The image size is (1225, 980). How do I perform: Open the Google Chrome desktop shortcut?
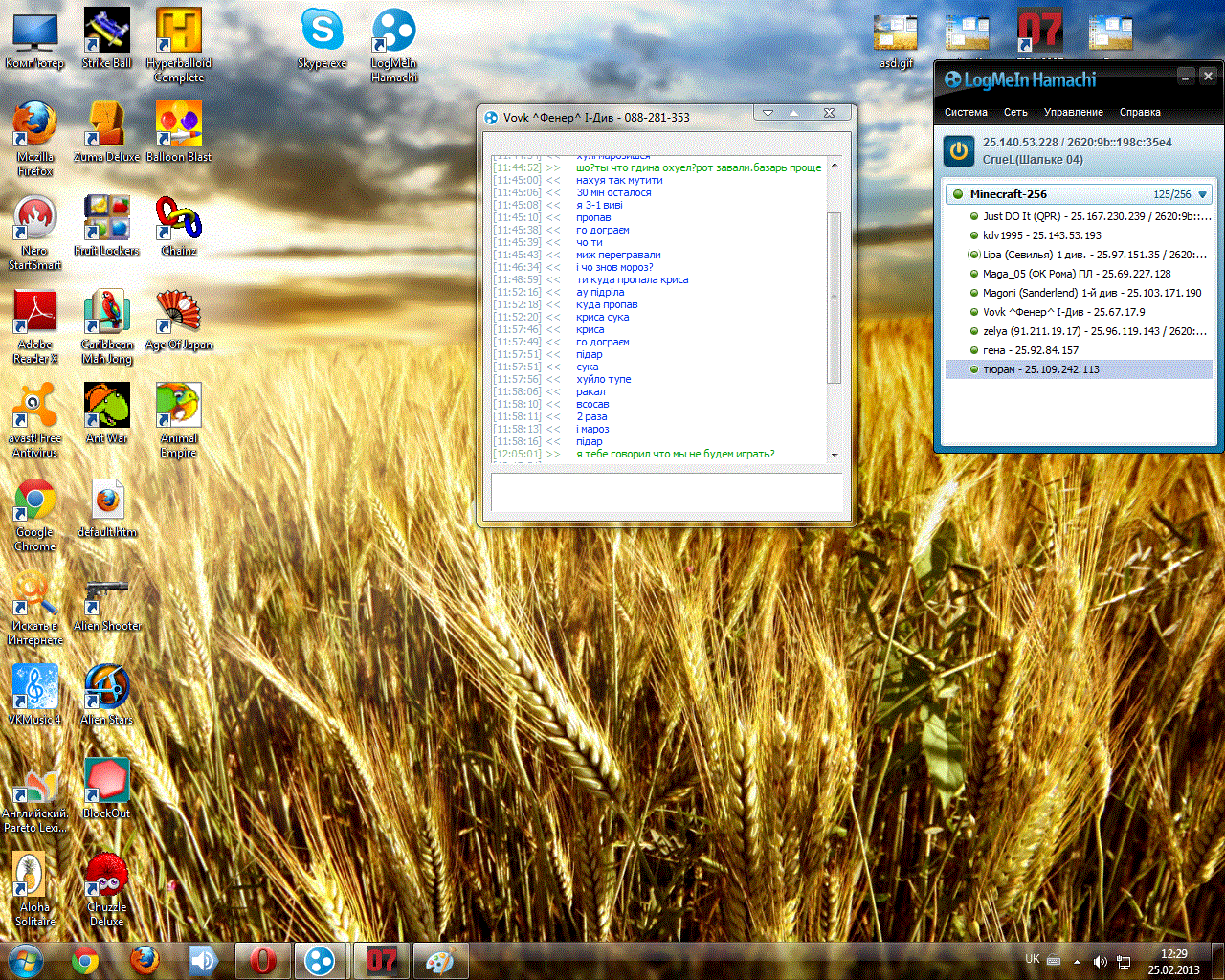pyautogui.click(x=35, y=515)
